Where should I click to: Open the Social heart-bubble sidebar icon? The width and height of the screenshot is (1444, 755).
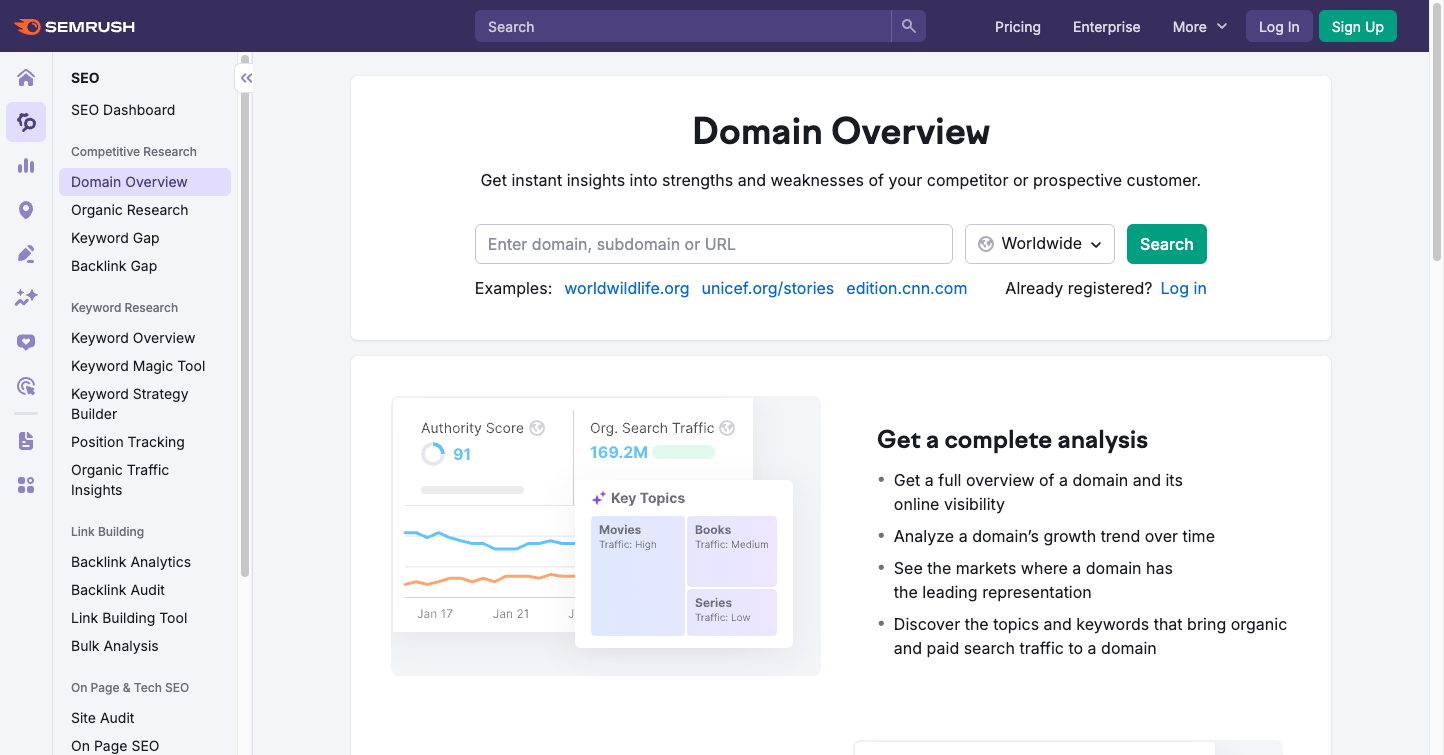(26, 342)
